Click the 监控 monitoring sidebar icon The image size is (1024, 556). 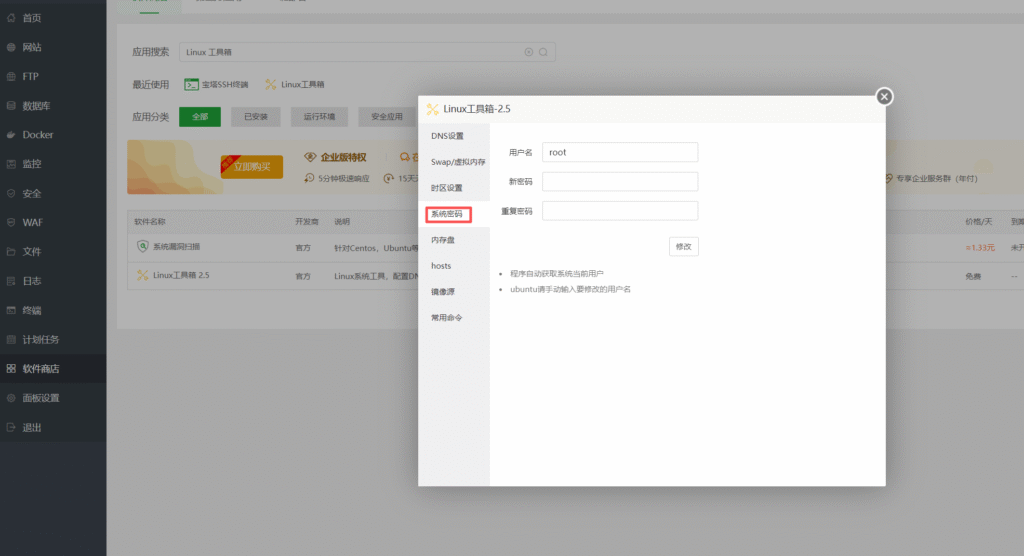(x=12, y=164)
